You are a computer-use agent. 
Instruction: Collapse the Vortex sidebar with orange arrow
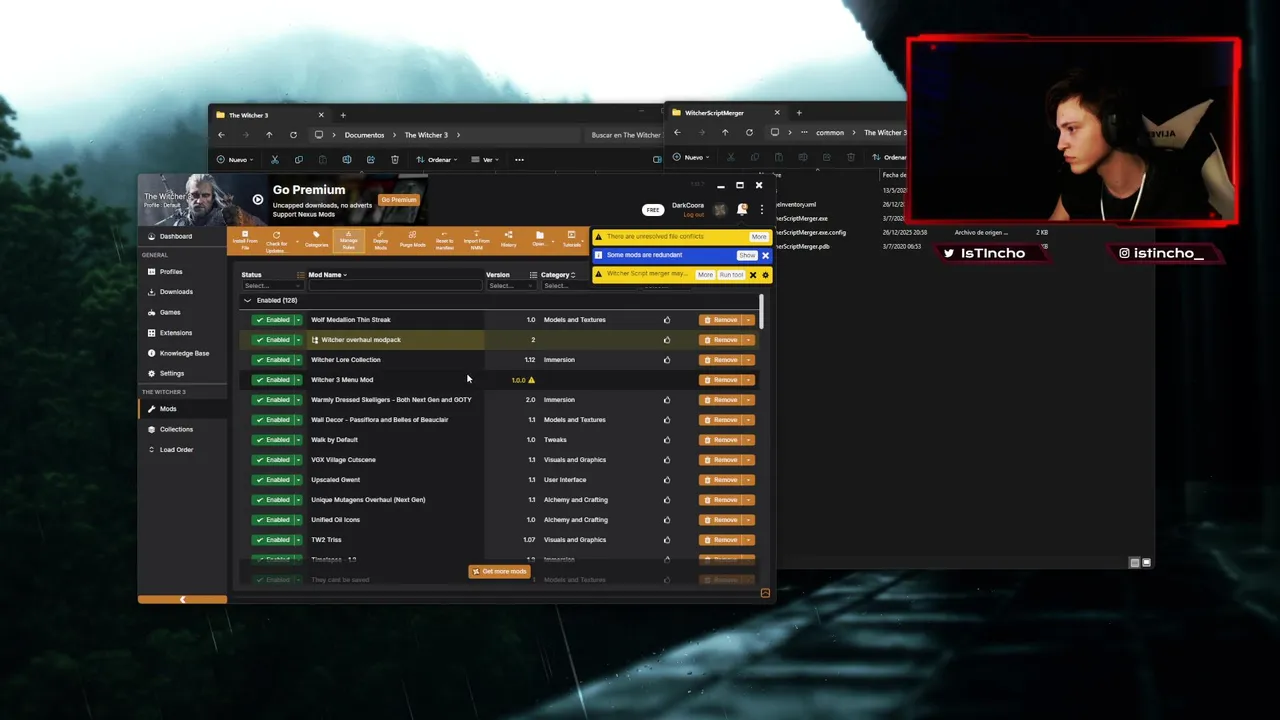tap(182, 600)
